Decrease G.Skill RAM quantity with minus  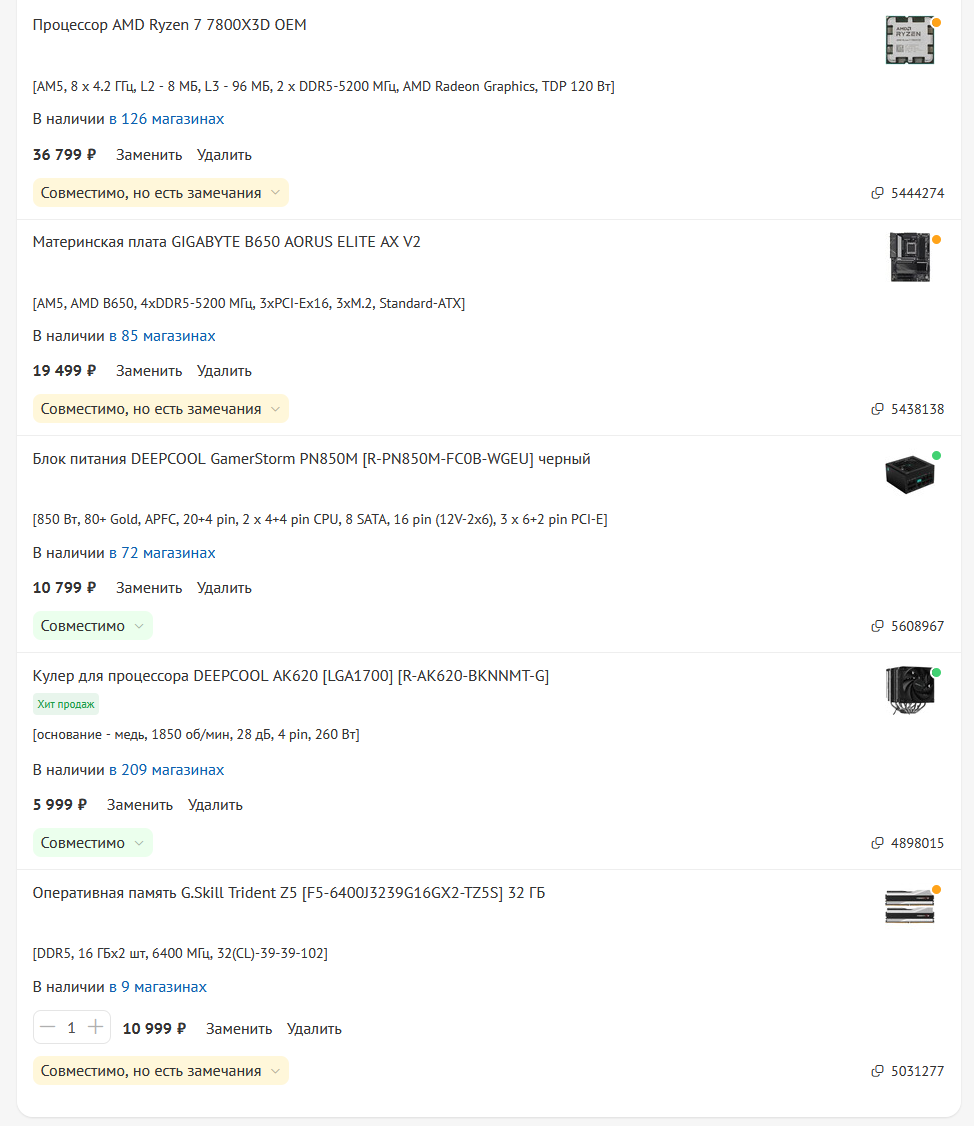(x=47, y=1028)
